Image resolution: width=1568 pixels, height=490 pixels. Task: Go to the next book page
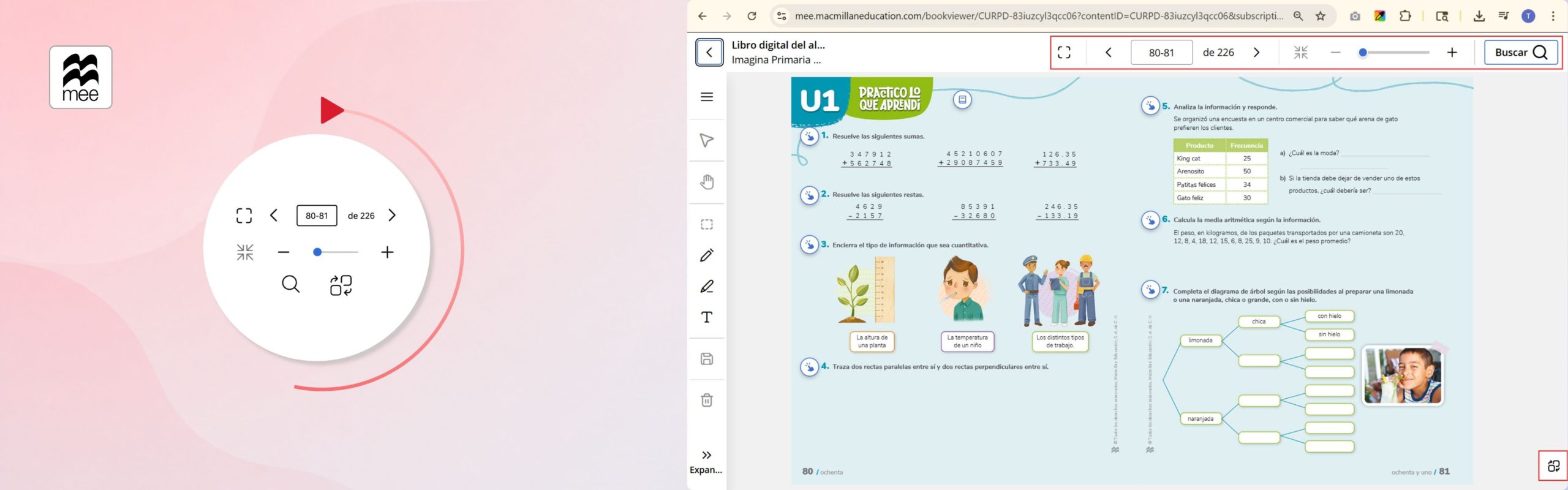(1256, 53)
